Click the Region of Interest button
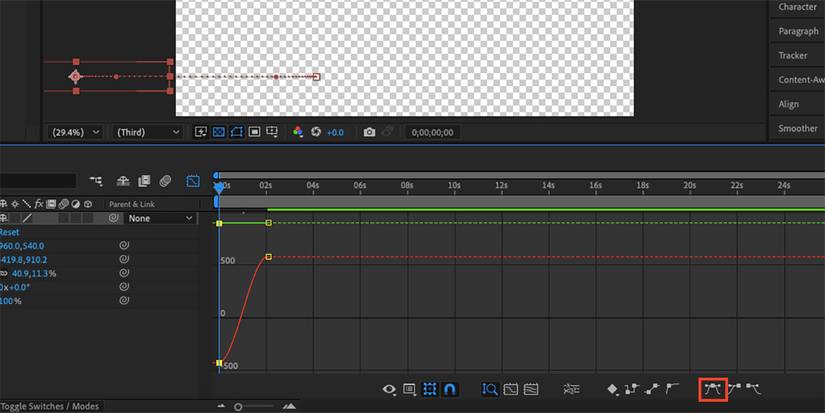825x413 pixels. [254, 132]
